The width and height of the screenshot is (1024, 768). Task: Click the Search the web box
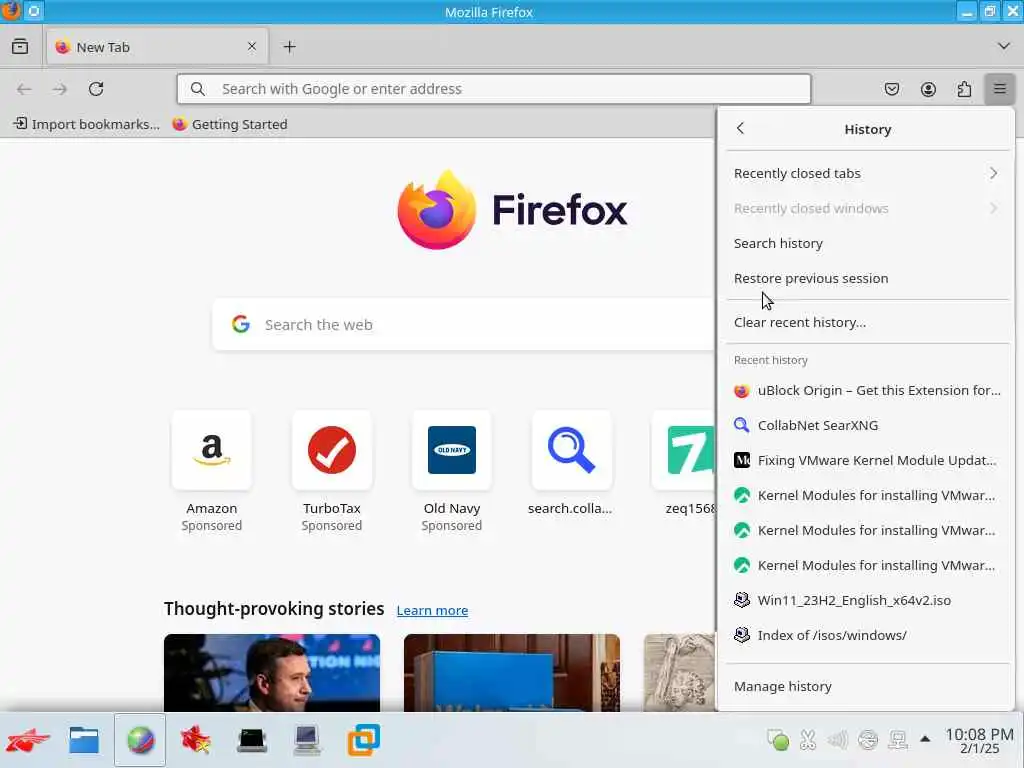click(x=464, y=325)
